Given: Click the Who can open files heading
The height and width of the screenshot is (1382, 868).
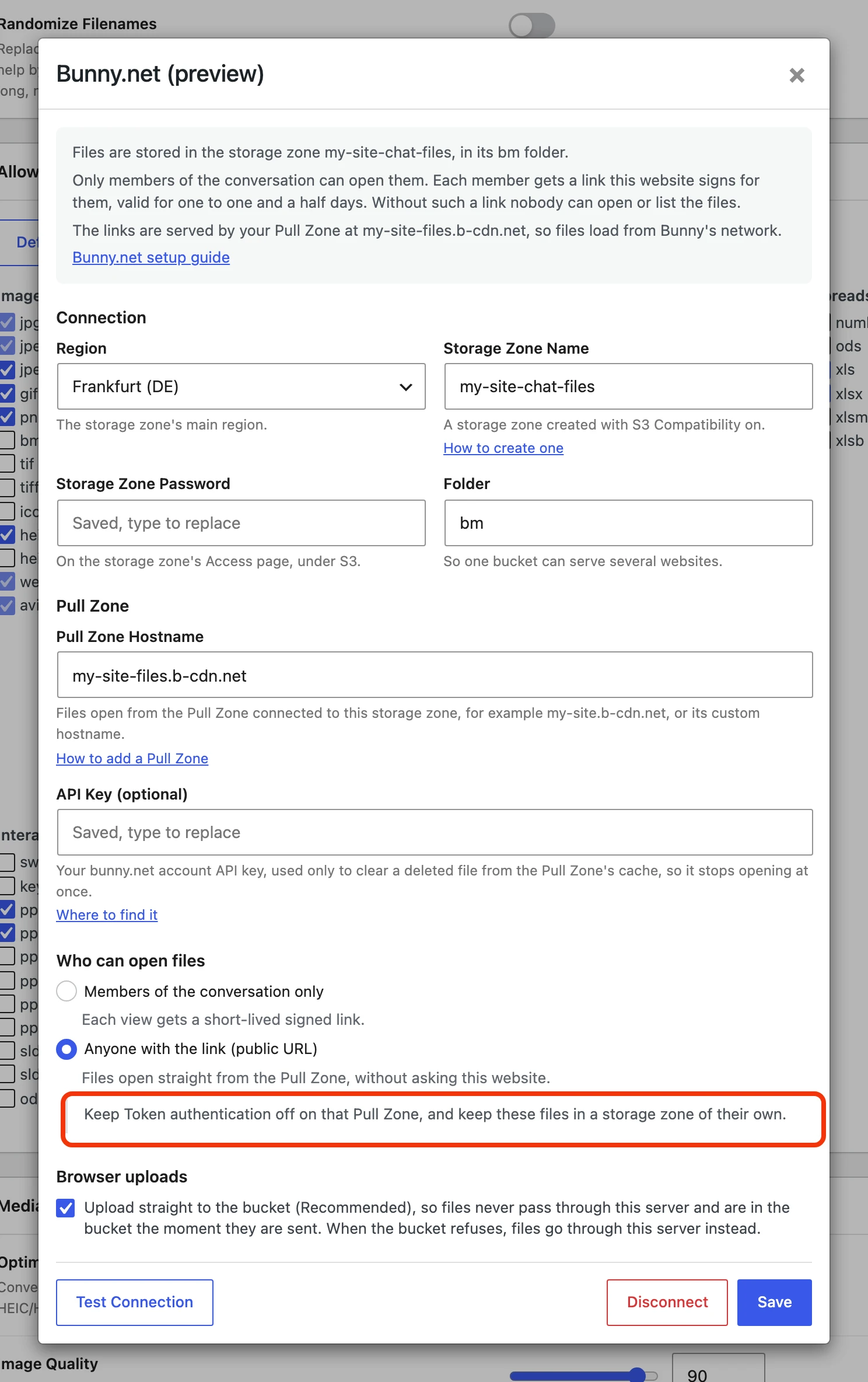Looking at the screenshot, I should (131, 961).
